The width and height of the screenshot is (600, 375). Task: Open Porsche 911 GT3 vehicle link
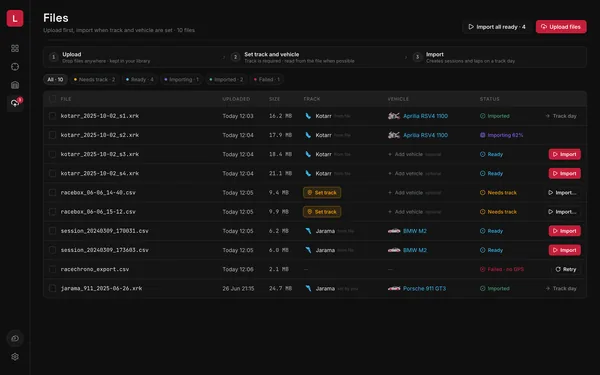[424, 288]
